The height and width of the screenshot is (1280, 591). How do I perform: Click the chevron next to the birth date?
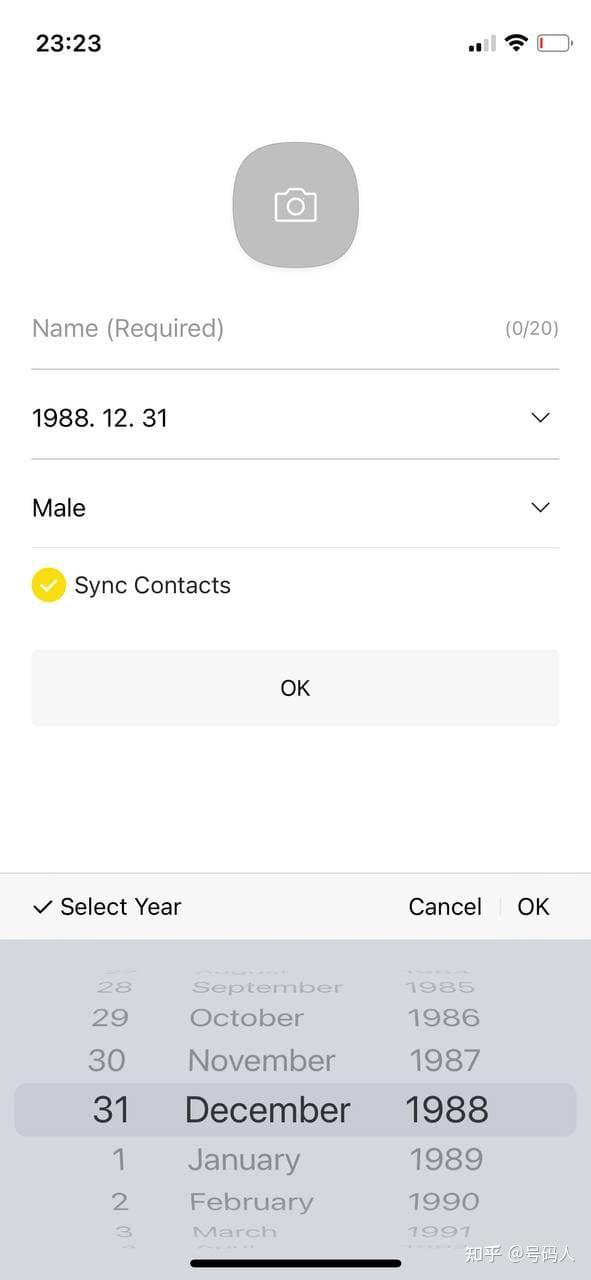(x=540, y=417)
